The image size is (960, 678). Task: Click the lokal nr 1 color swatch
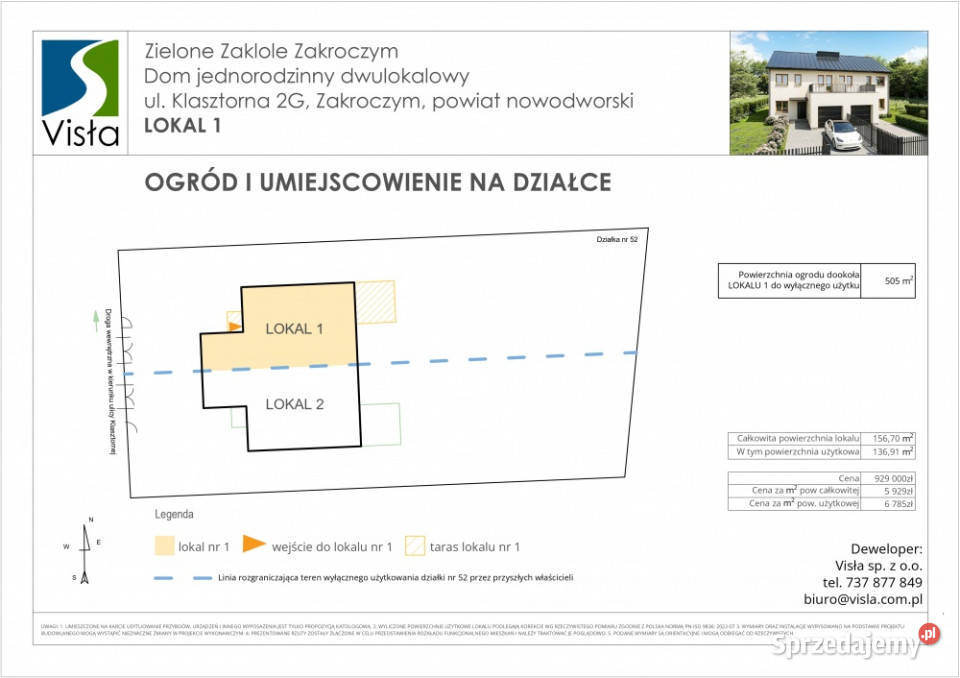tap(164, 546)
